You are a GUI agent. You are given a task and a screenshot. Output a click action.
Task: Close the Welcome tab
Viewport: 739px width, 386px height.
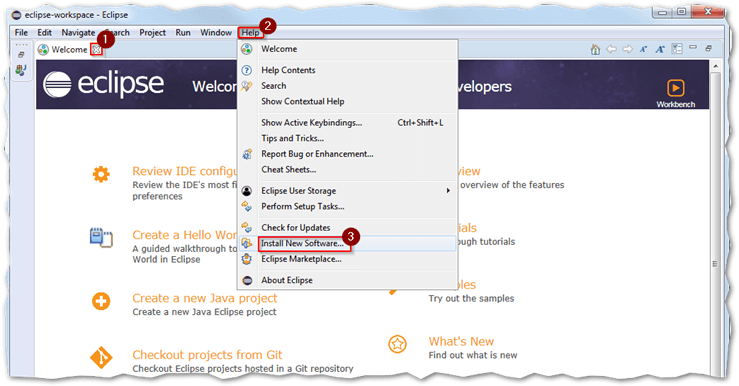tap(96, 49)
